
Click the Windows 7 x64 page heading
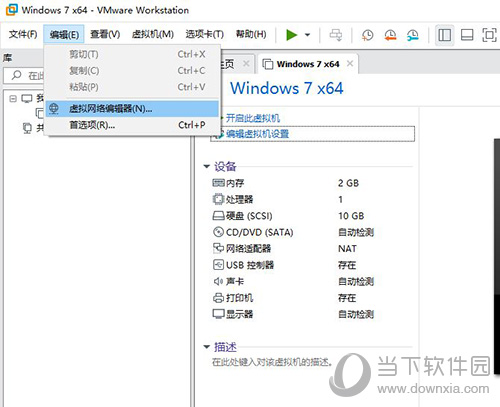[x=287, y=88]
